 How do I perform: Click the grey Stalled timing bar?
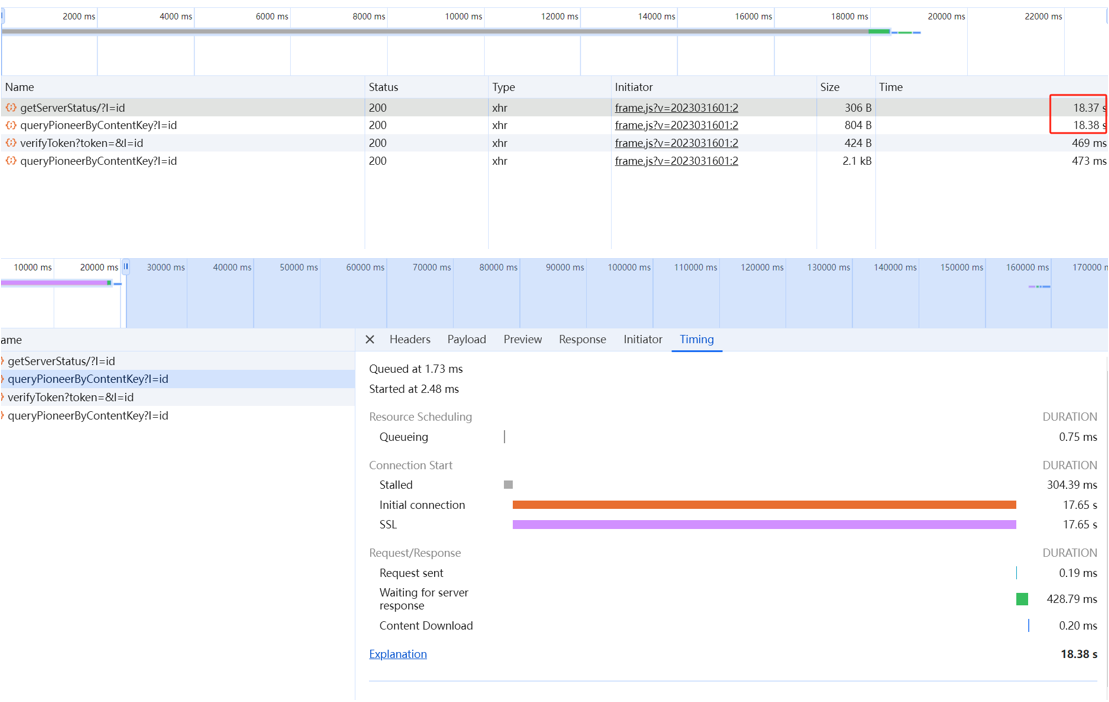[508, 485]
